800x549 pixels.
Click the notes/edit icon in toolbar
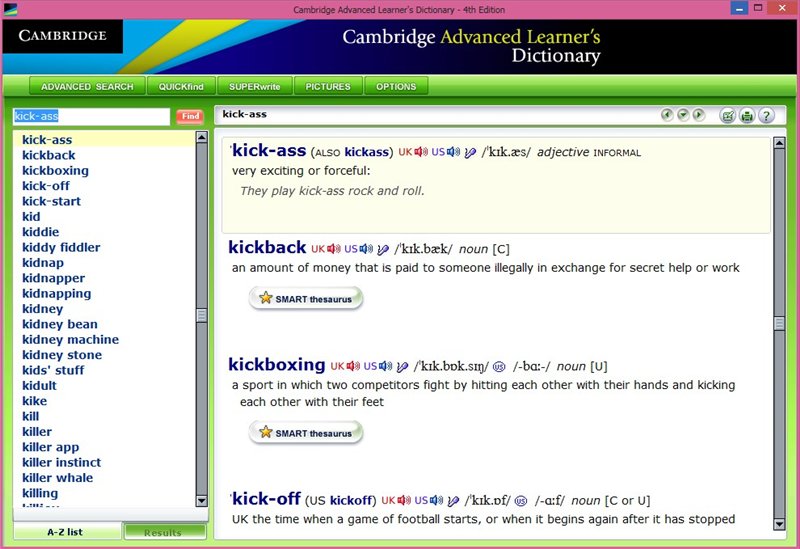(728, 116)
